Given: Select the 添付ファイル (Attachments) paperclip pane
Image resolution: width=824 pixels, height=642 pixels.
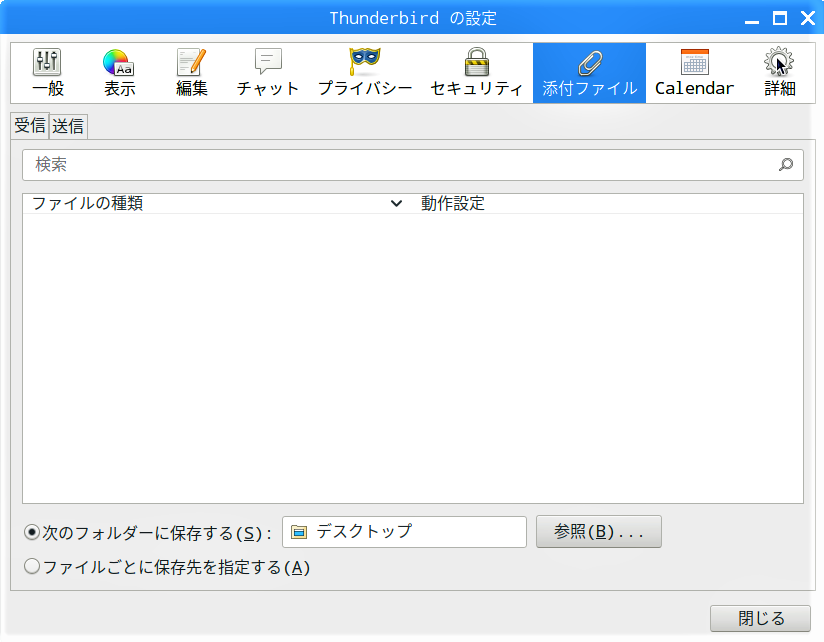Looking at the screenshot, I should click(589, 73).
